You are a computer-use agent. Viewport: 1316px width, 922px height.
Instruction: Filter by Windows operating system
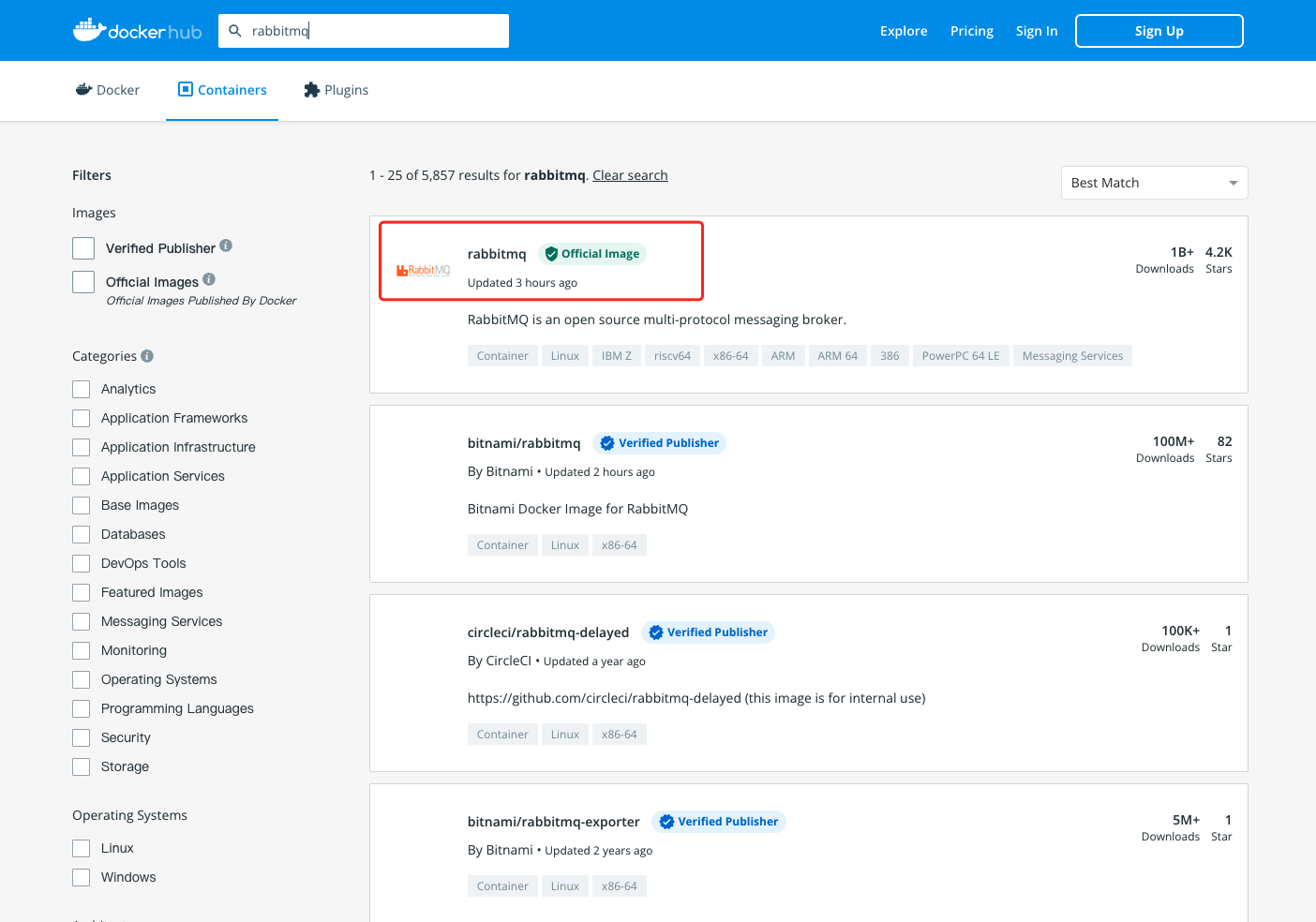[x=82, y=877]
